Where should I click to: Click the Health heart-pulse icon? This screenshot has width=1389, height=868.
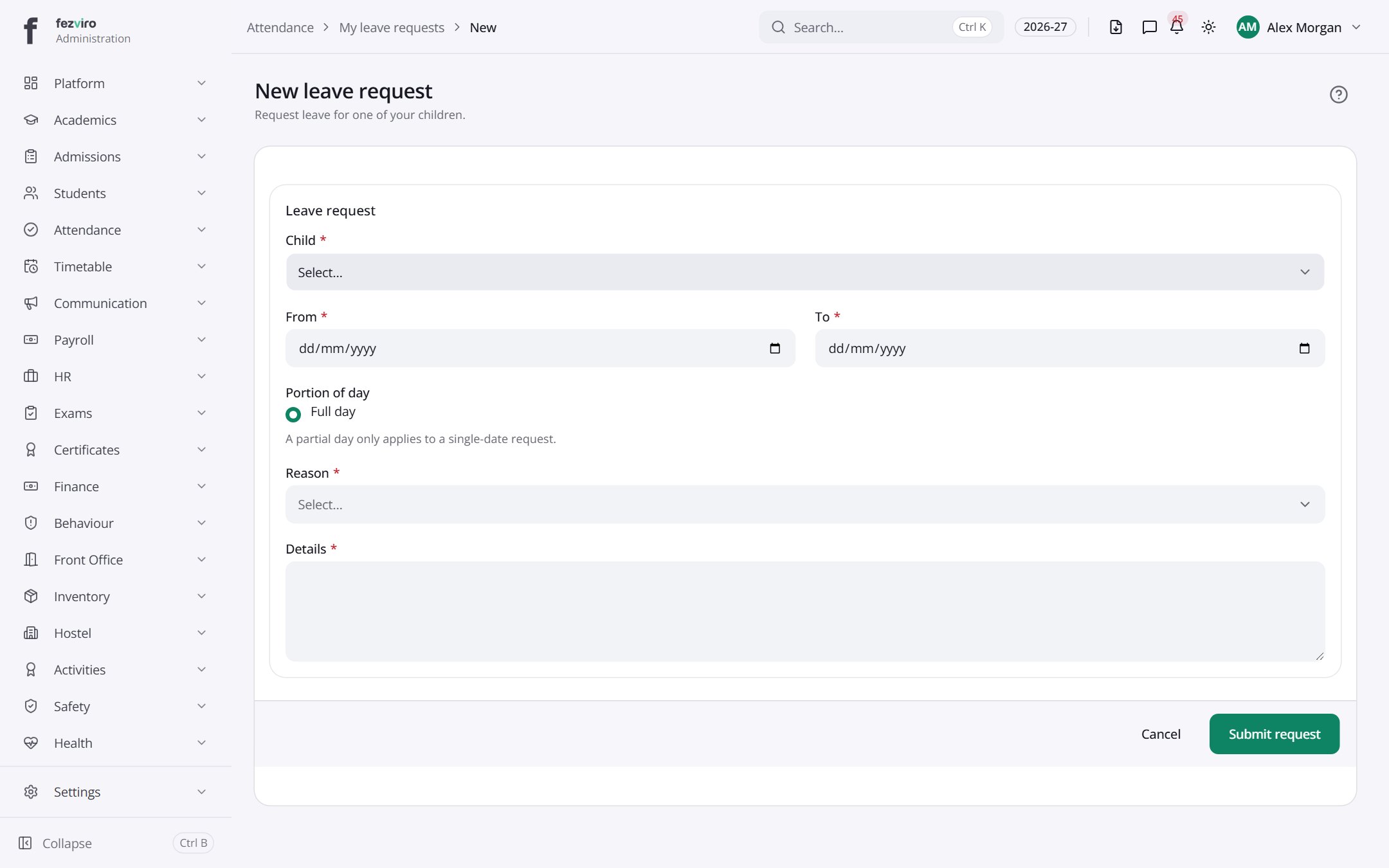[x=31, y=743]
